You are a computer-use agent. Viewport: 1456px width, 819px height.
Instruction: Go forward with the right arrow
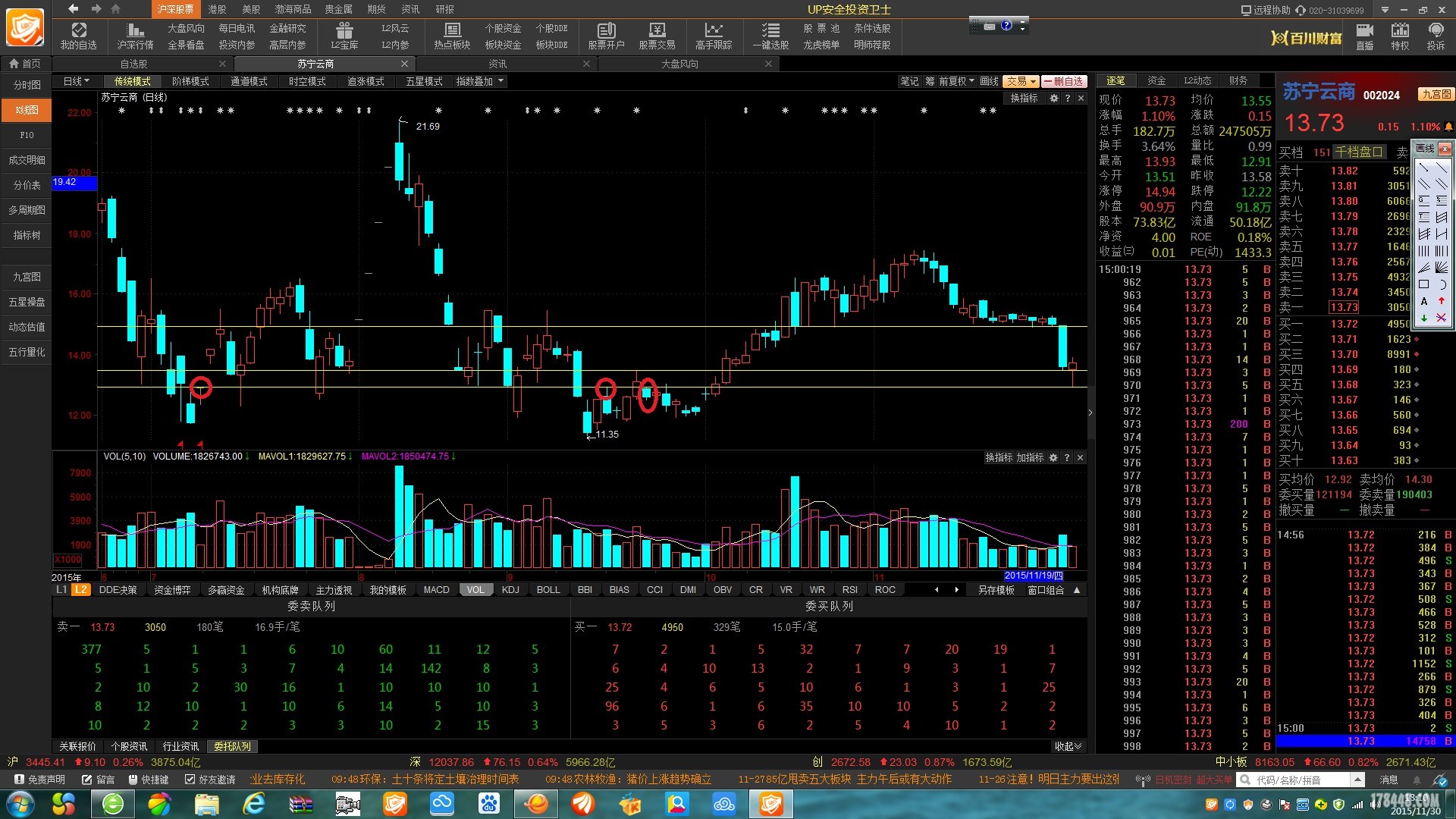96,9
